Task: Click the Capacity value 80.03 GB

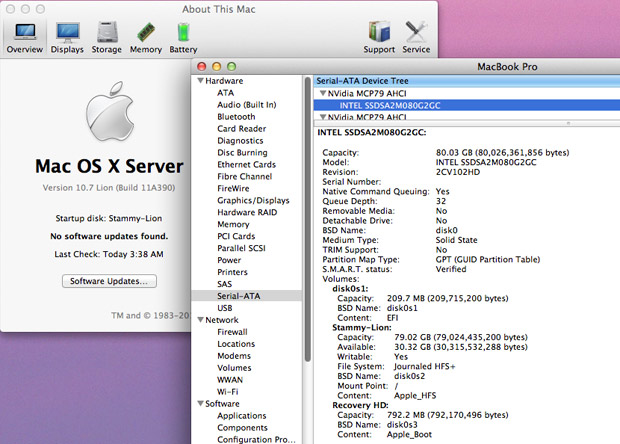Action: (x=502, y=153)
